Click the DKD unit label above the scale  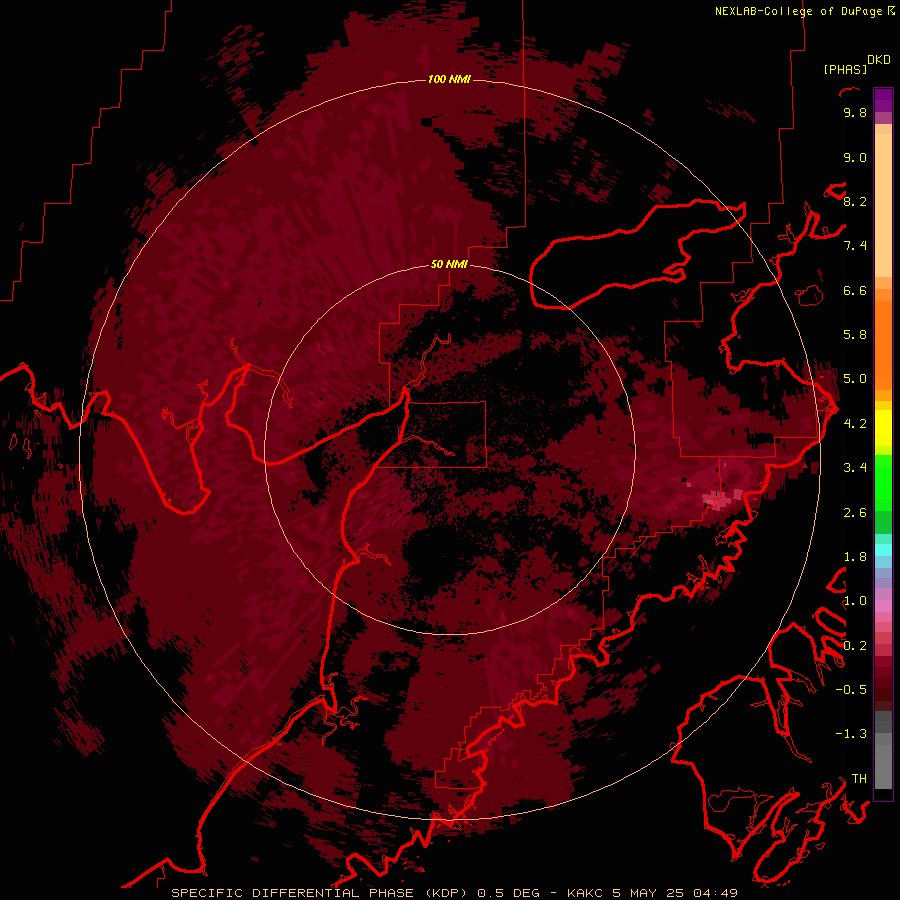click(x=879, y=60)
